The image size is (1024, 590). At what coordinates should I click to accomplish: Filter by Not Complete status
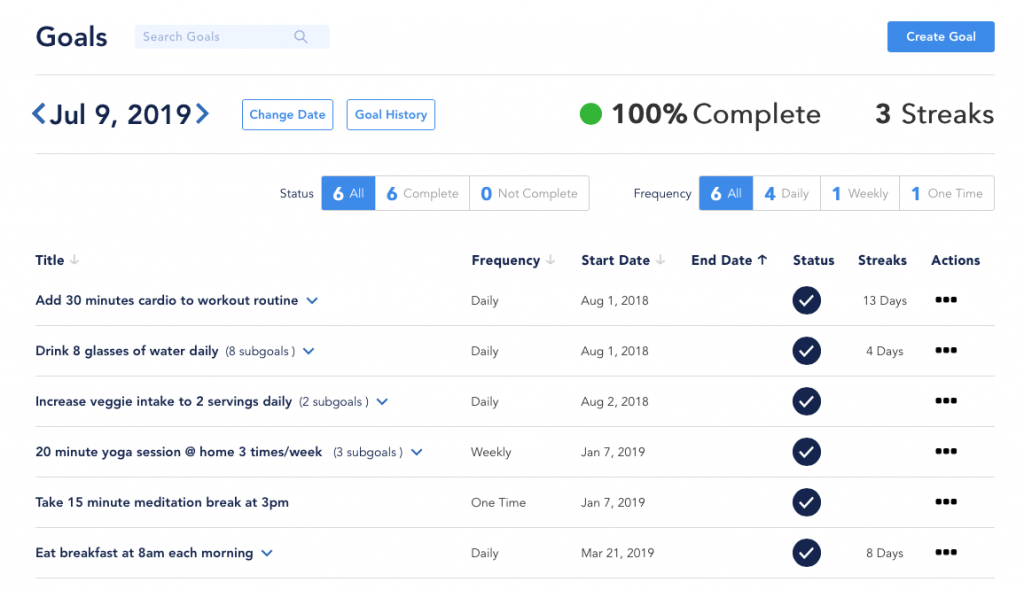point(529,193)
